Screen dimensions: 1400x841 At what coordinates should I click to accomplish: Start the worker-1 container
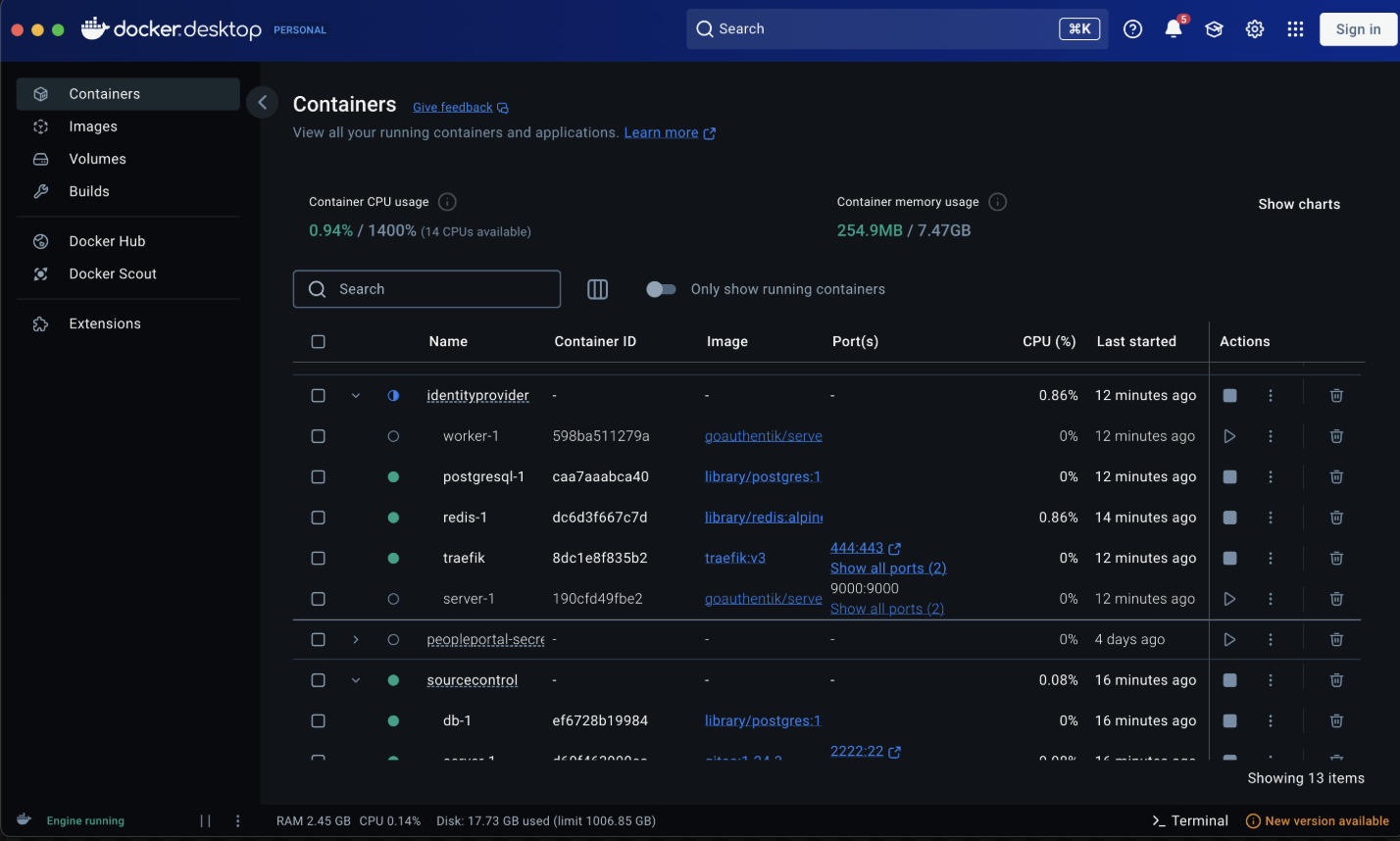[1229, 435]
